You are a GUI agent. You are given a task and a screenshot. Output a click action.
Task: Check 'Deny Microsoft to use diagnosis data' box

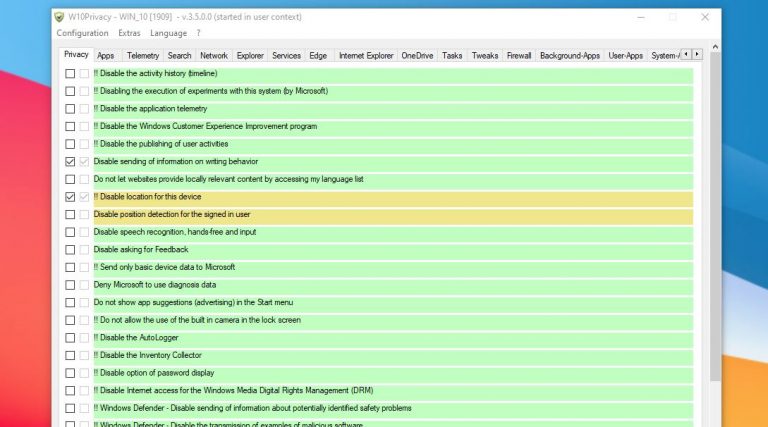70,285
